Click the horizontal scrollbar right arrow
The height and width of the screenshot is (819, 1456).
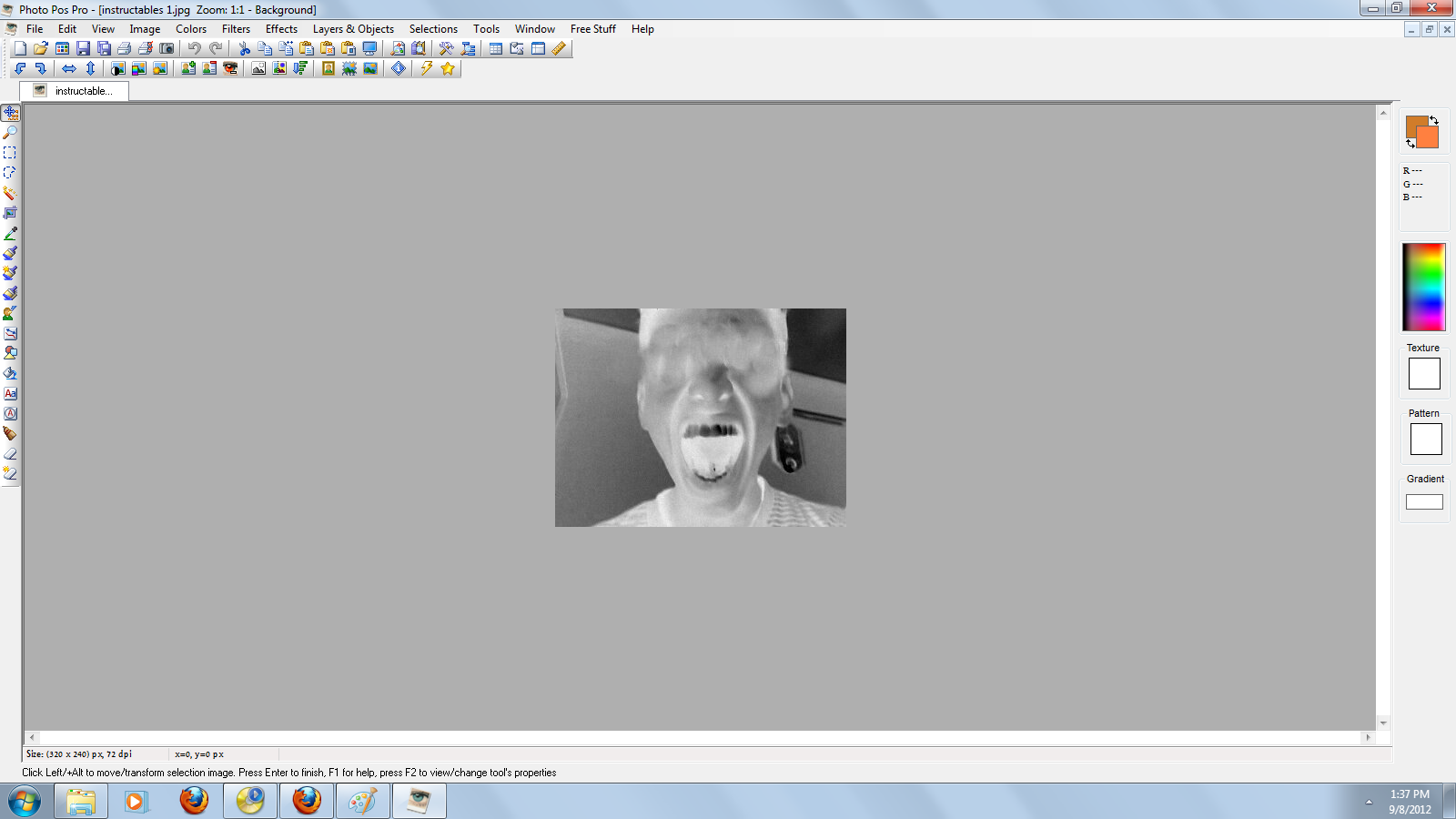coord(1368,738)
